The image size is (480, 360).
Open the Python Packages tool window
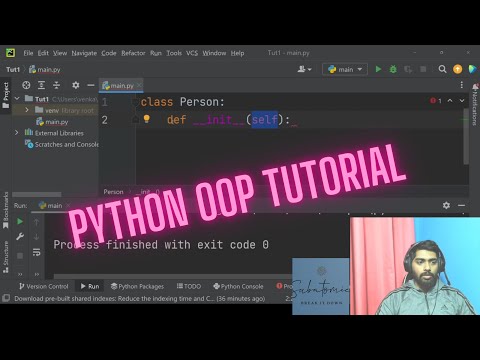[x=137, y=286]
